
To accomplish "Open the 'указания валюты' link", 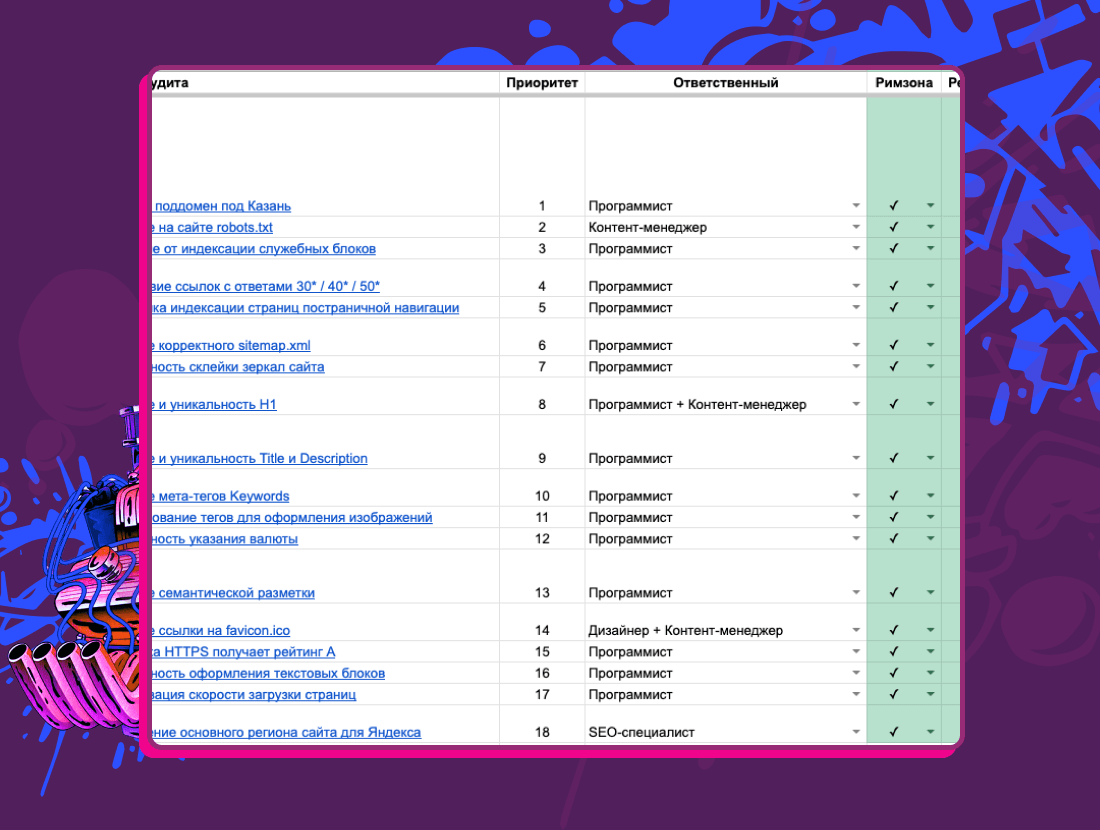I will (x=225, y=540).
